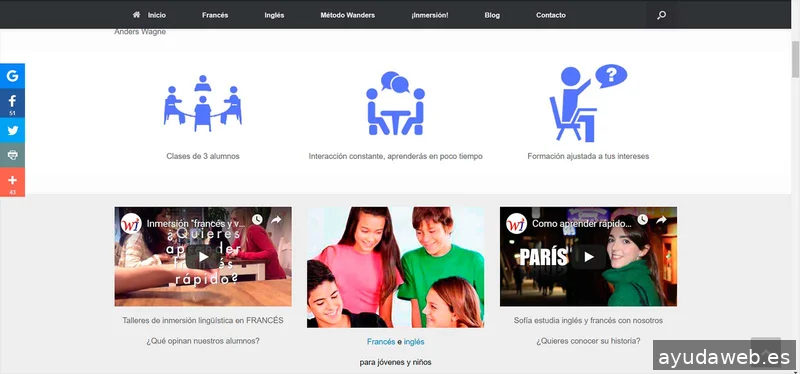Open the search magnifier in the navbar
The image size is (800, 374).
[661, 15]
